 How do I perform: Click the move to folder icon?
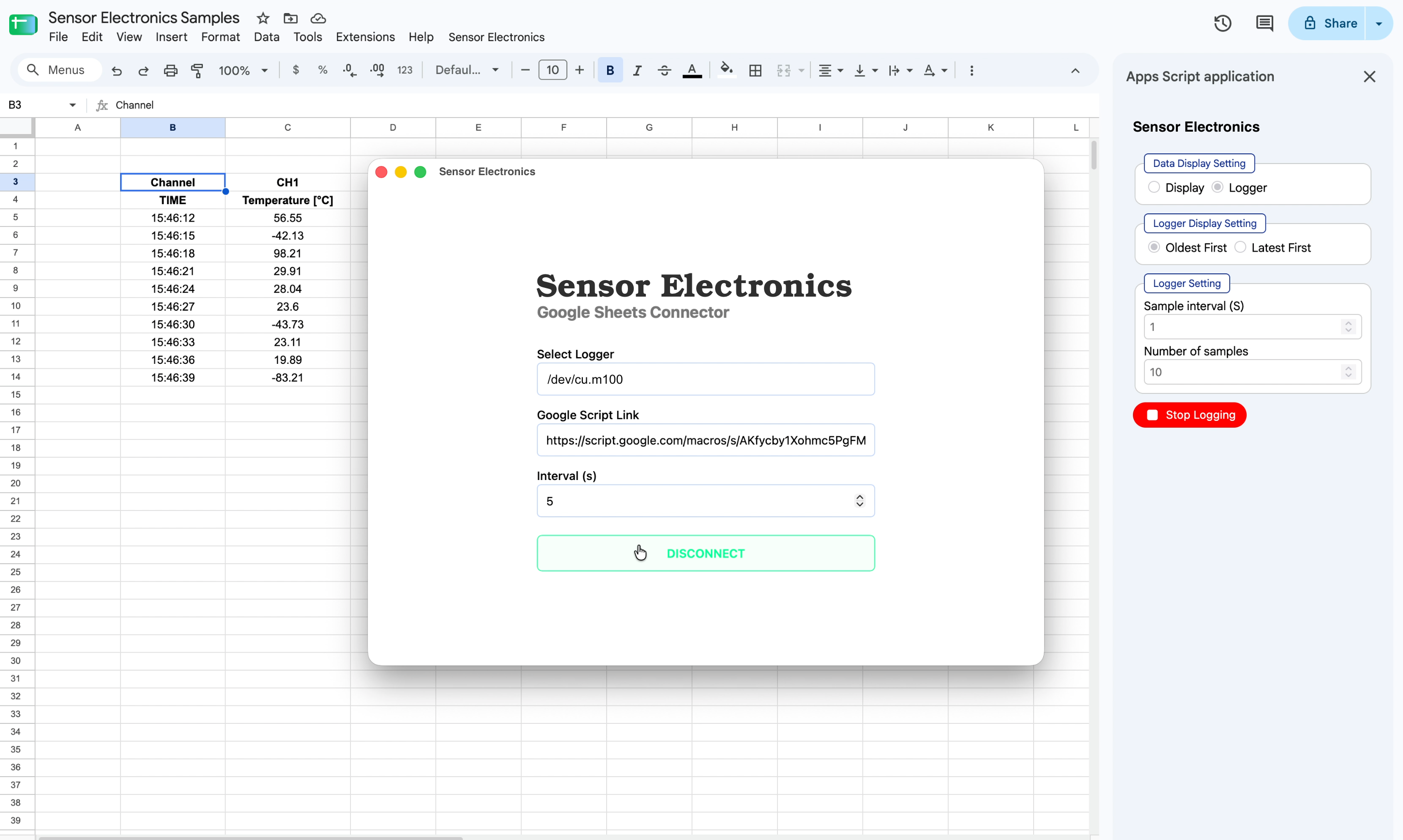point(290,19)
